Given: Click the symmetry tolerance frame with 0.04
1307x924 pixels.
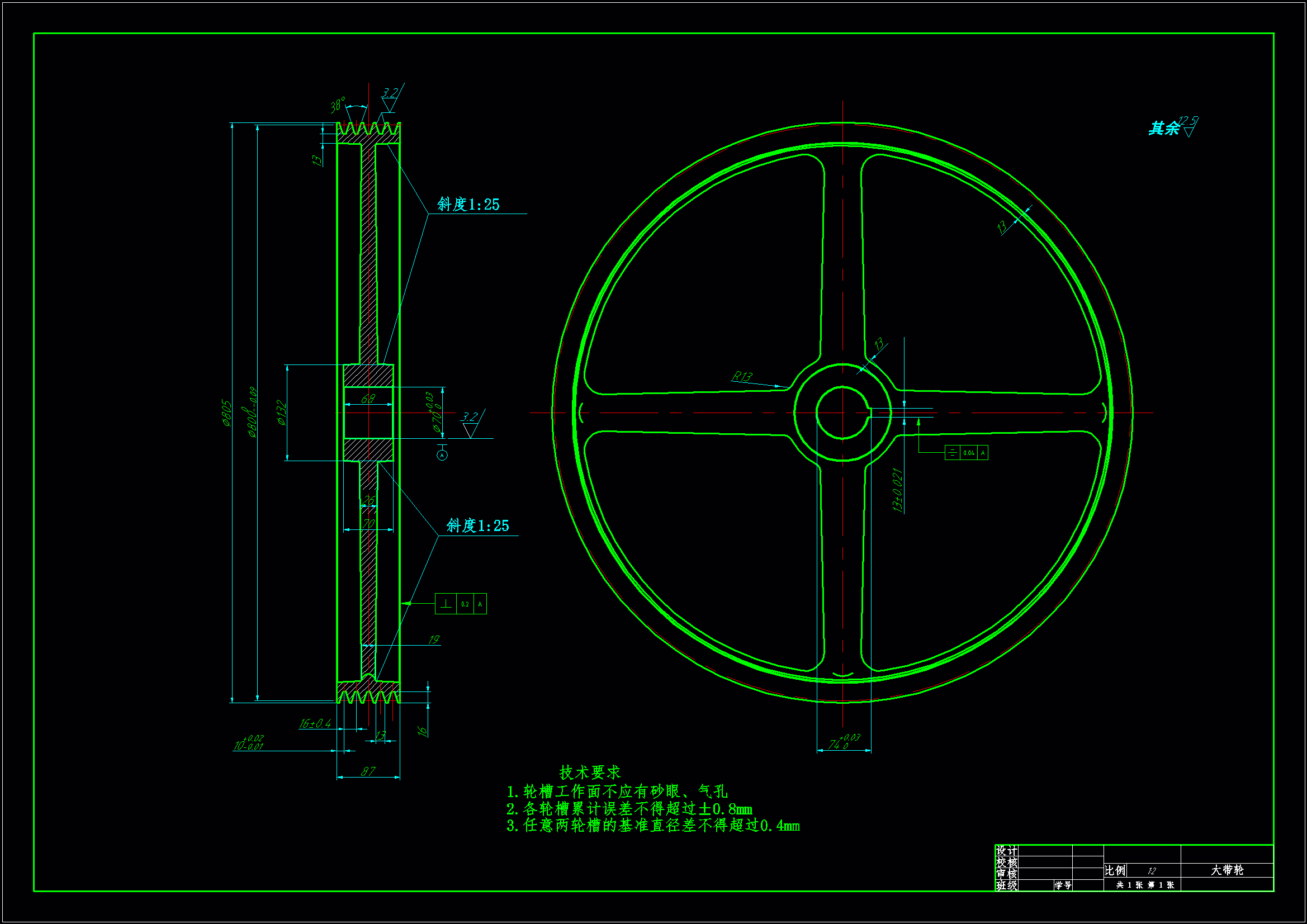Looking at the screenshot, I should click(x=966, y=453).
